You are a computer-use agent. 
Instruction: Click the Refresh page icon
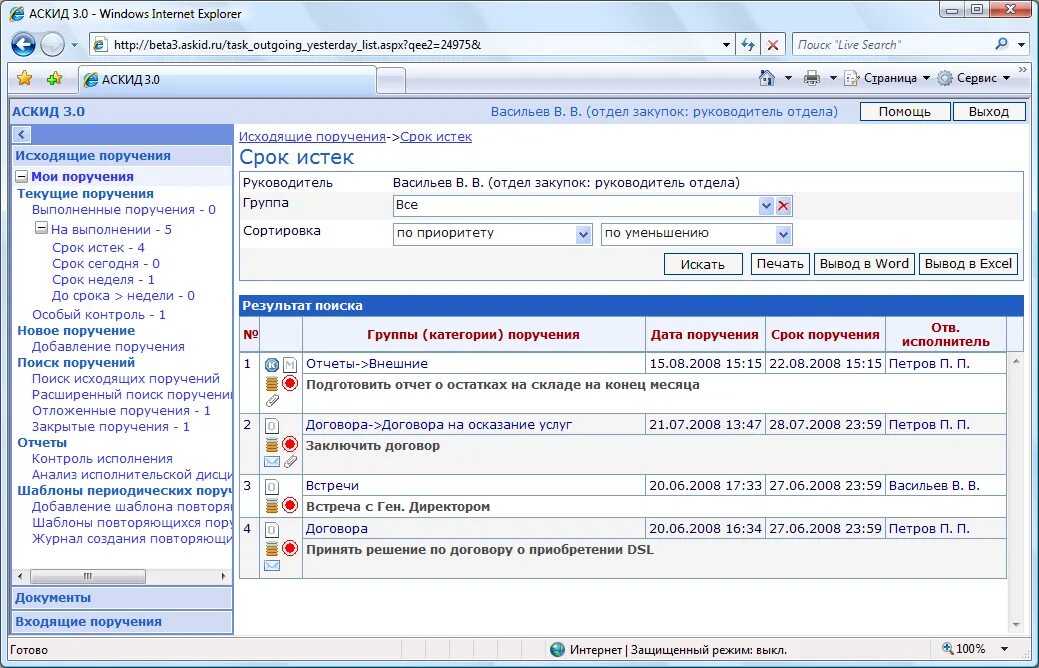pyautogui.click(x=748, y=44)
